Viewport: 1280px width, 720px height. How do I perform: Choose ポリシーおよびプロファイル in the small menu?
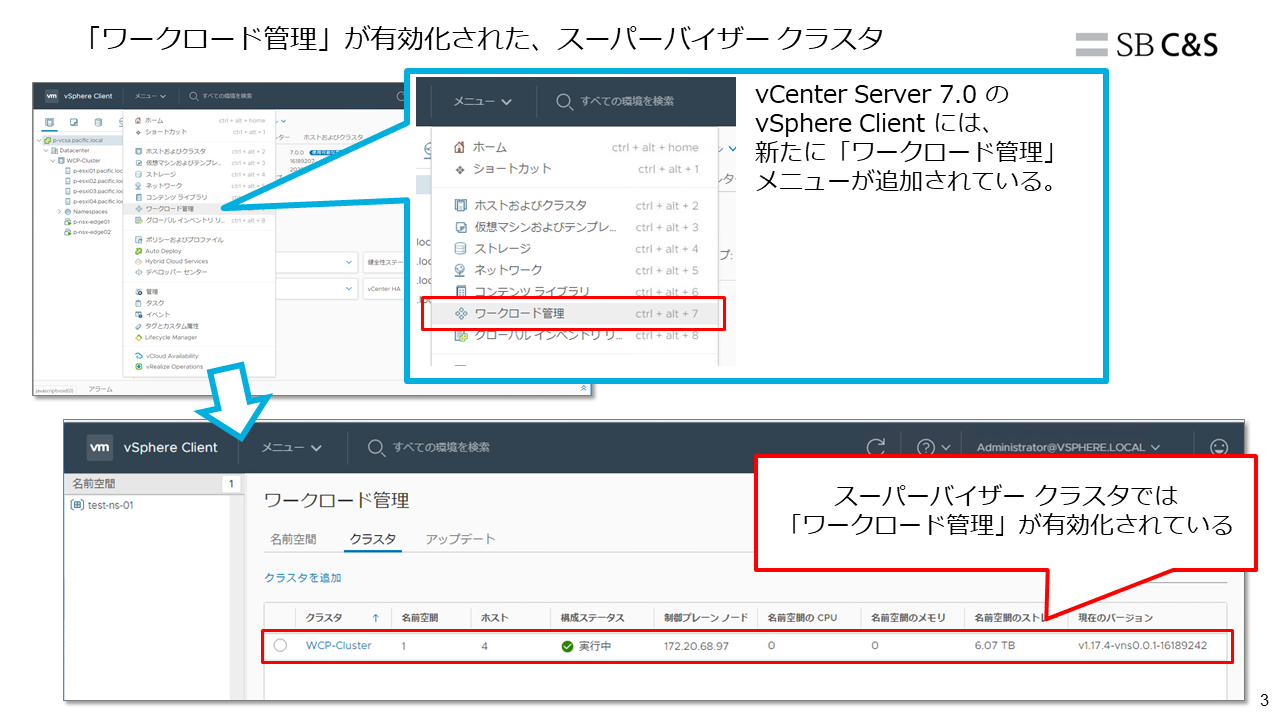[185, 240]
